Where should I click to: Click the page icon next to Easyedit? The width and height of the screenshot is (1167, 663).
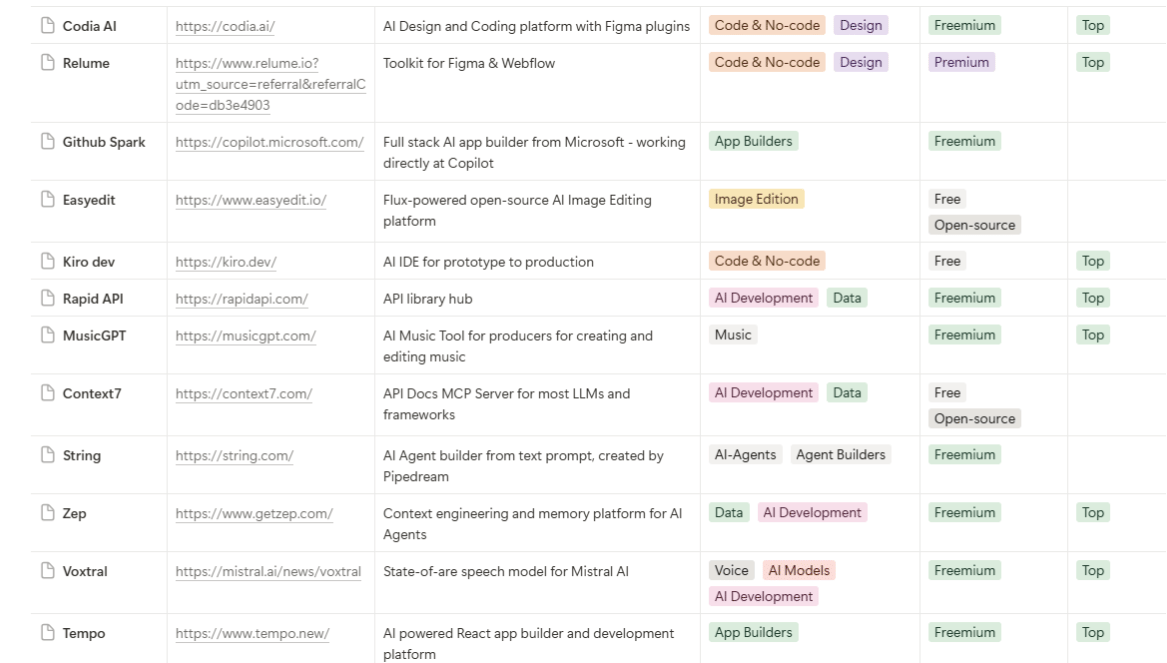point(47,200)
